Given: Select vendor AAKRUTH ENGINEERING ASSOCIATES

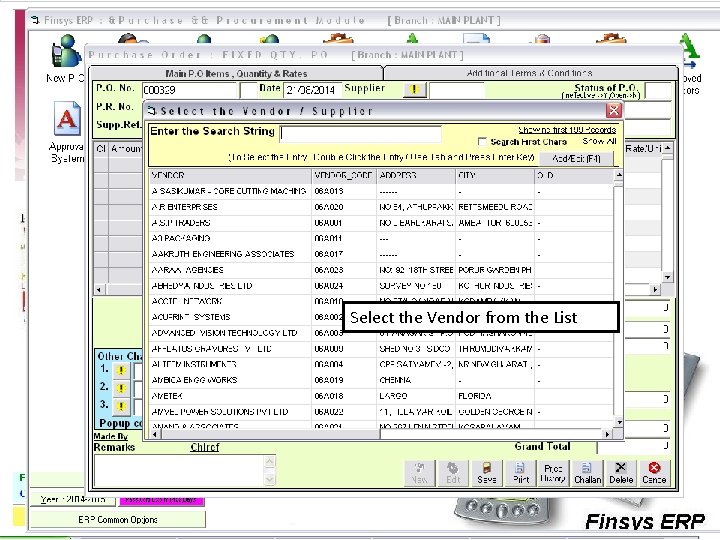Looking at the screenshot, I should 381,254.
